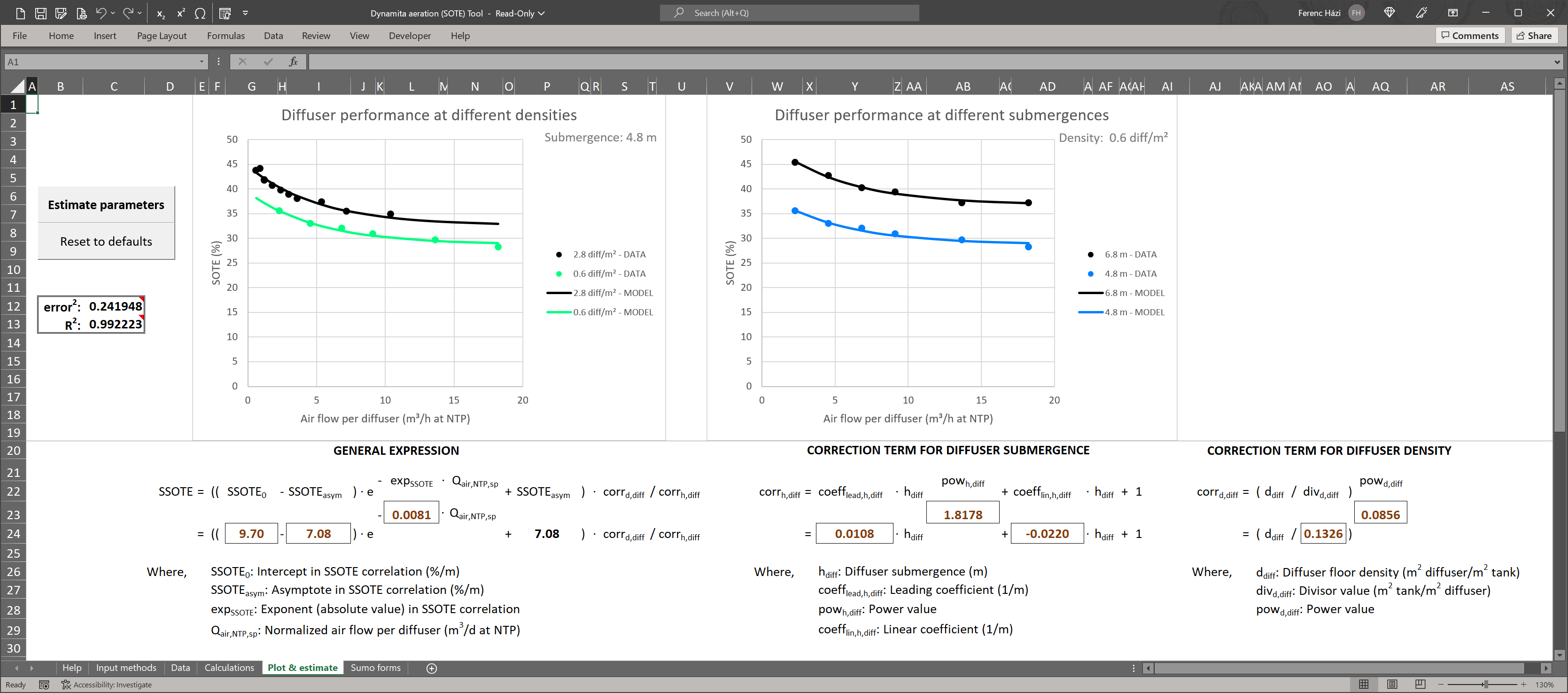Select Normal view in status bar

point(1364,685)
